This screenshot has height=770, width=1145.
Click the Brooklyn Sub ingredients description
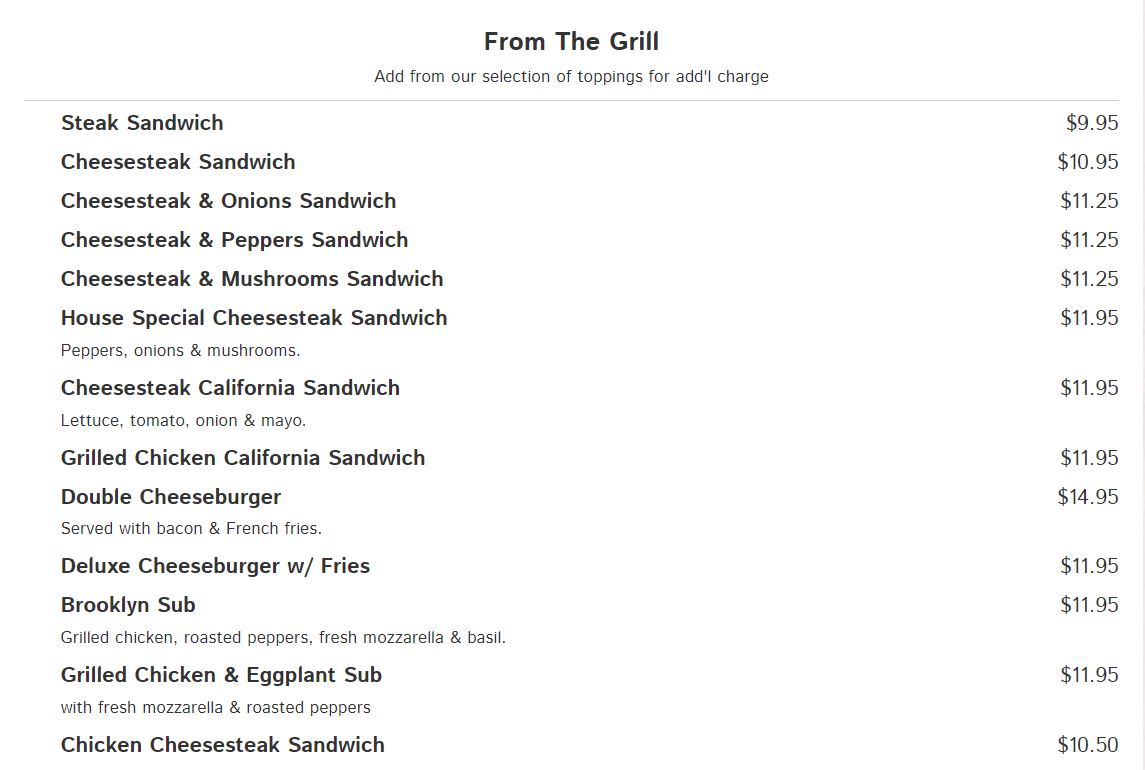click(283, 637)
